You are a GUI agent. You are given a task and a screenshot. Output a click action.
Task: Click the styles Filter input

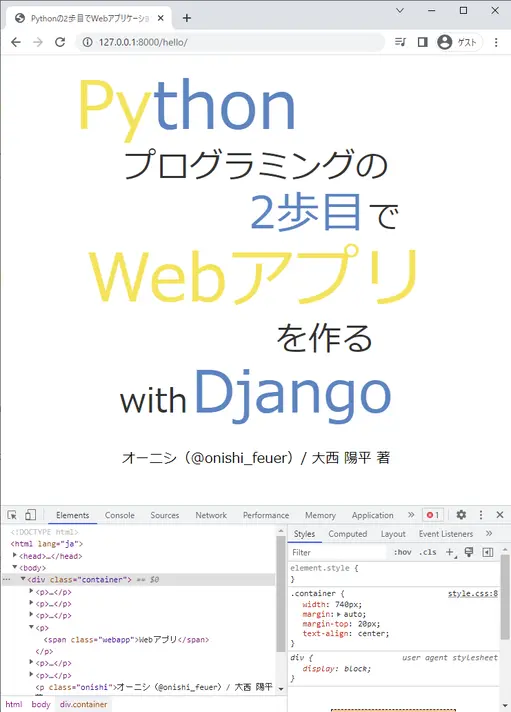pyautogui.click(x=338, y=553)
